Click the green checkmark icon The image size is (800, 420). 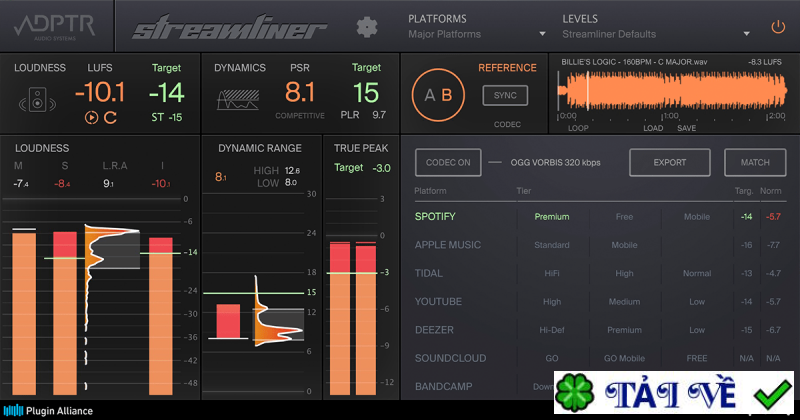pyautogui.click(x=773, y=394)
